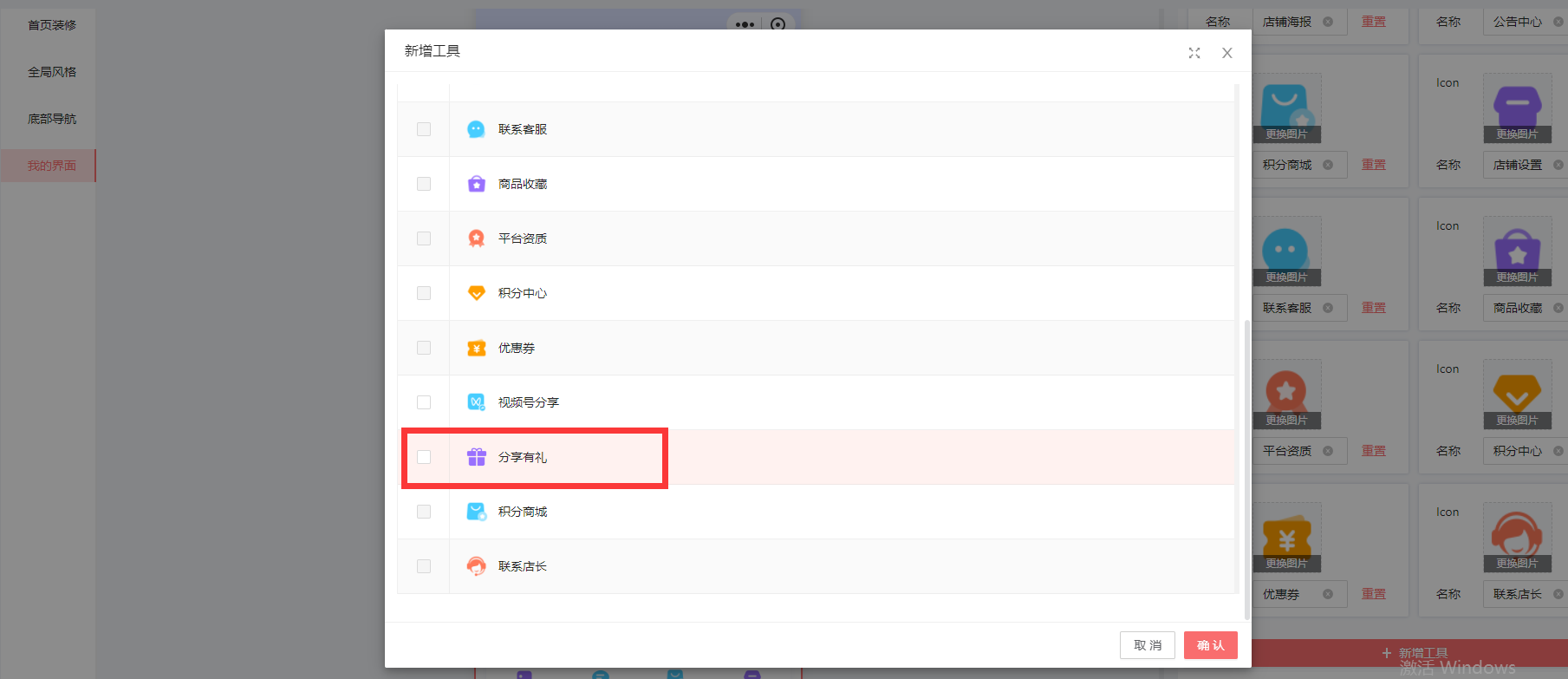Click the 优惠券 coupon icon
Image resolution: width=1568 pixels, height=679 pixels.
pos(476,348)
